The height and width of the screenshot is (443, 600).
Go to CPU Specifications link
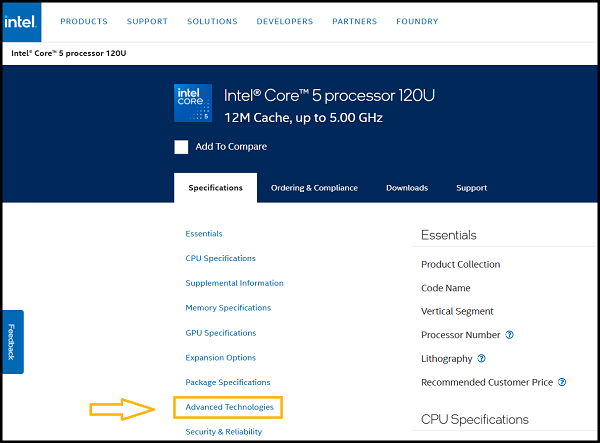220,258
